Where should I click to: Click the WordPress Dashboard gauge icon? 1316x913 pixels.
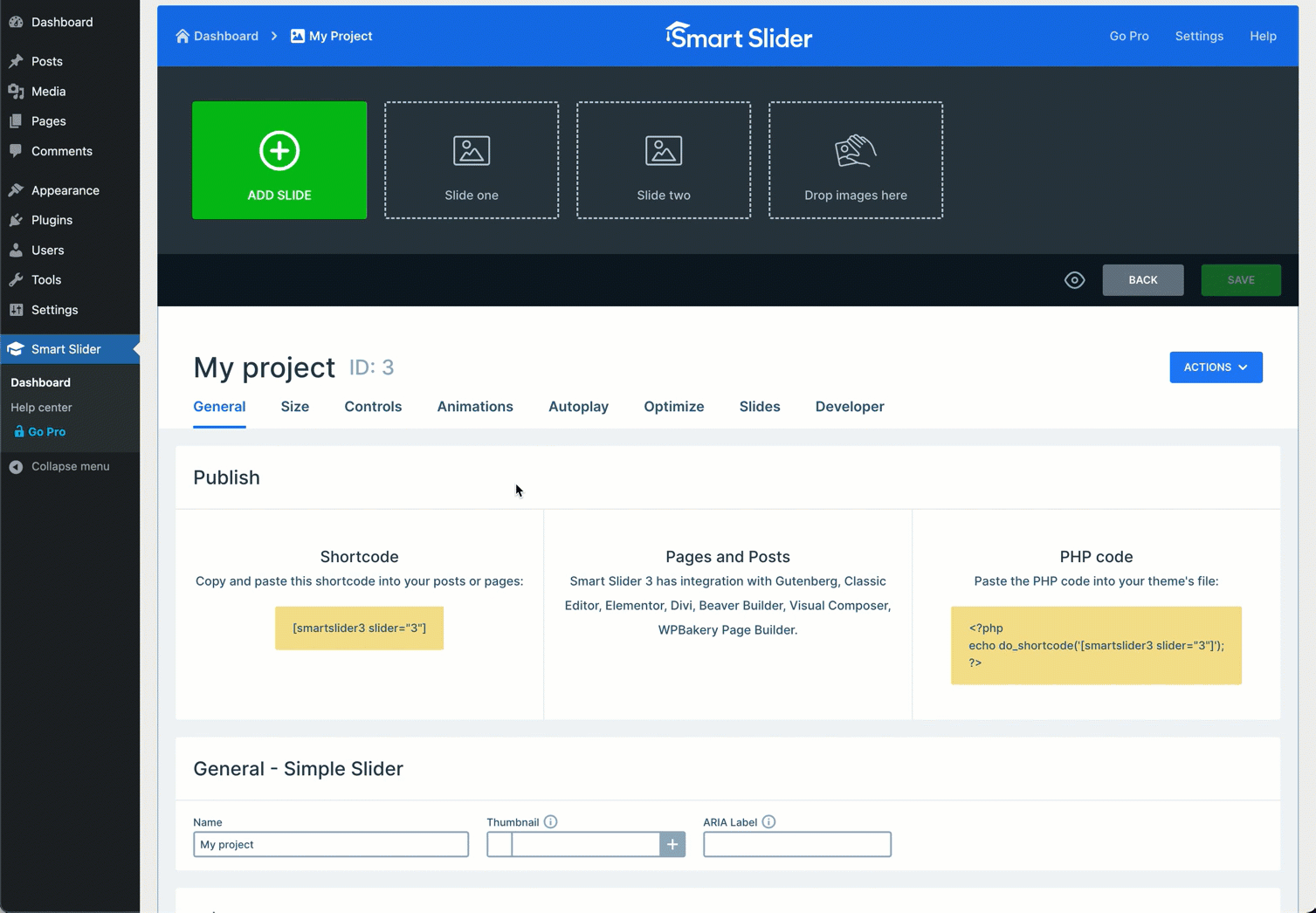click(x=16, y=22)
